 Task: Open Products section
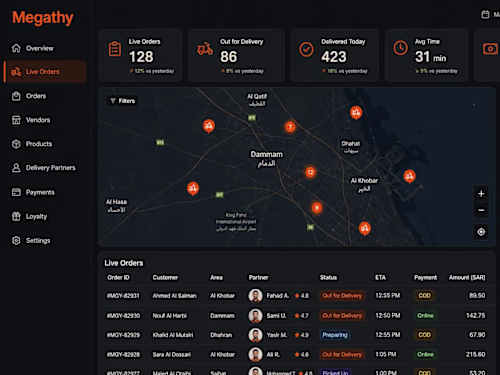pyautogui.click(x=32, y=144)
